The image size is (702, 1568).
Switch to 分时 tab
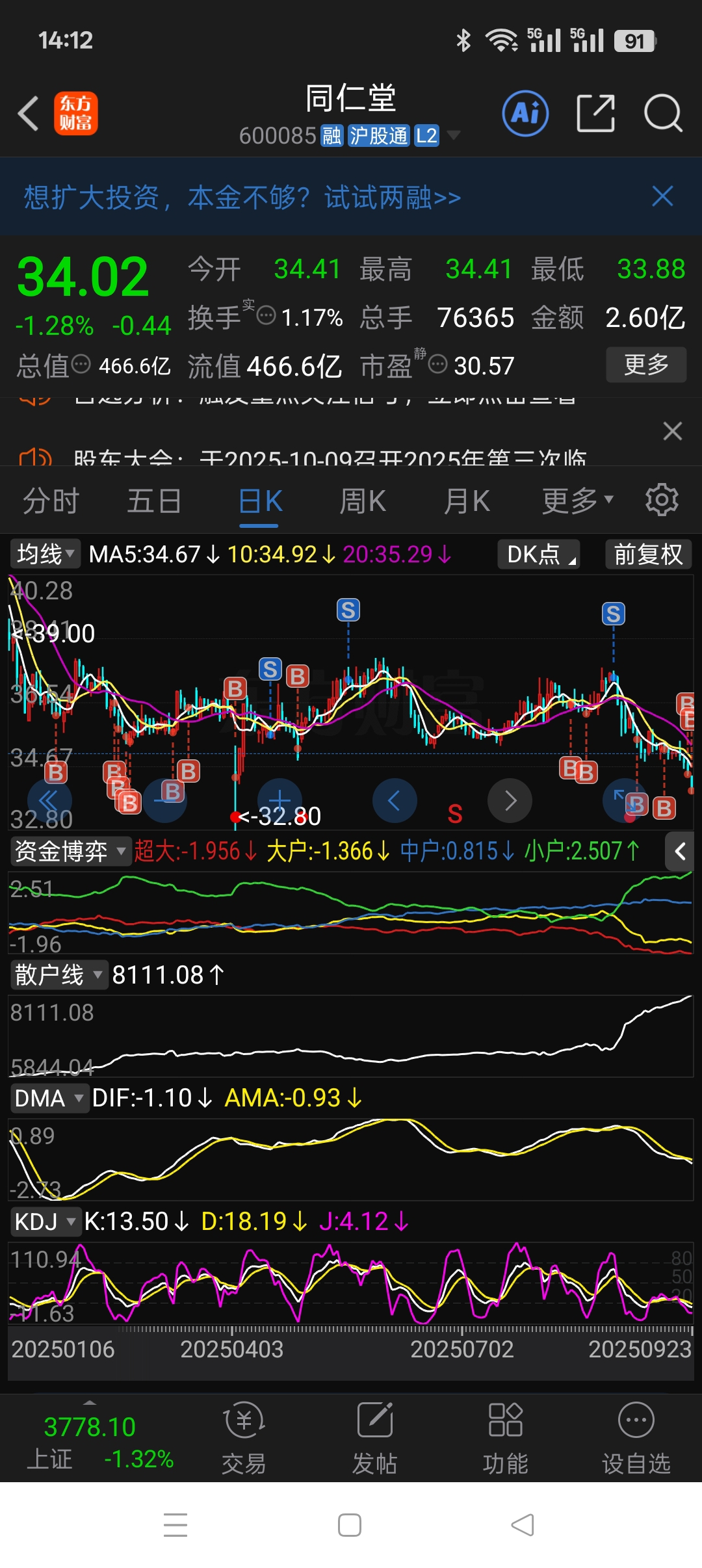point(51,501)
